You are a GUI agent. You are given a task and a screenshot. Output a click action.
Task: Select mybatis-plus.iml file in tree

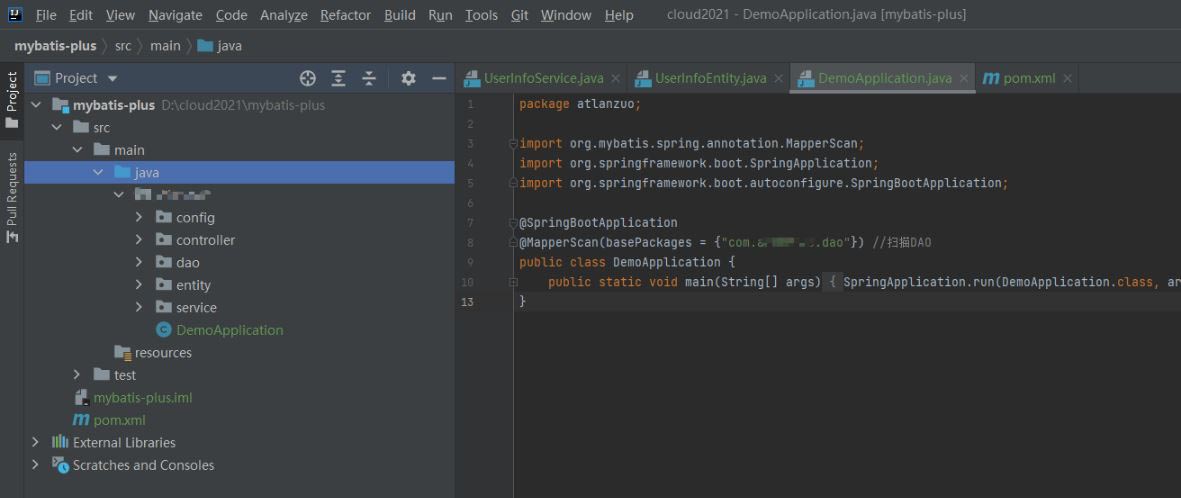coord(142,397)
